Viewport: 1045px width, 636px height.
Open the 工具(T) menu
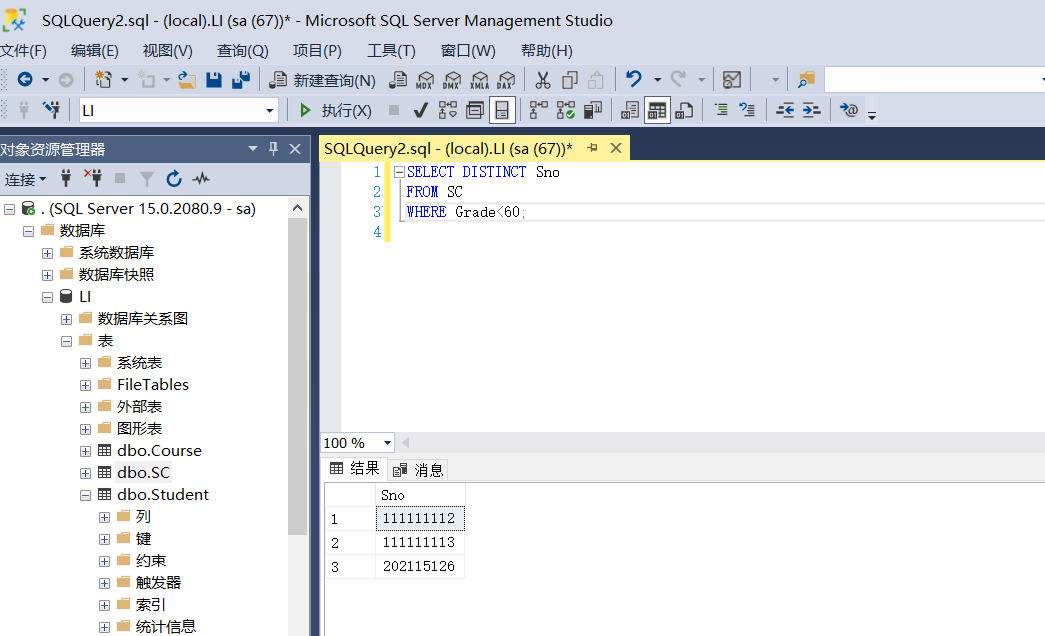391,51
